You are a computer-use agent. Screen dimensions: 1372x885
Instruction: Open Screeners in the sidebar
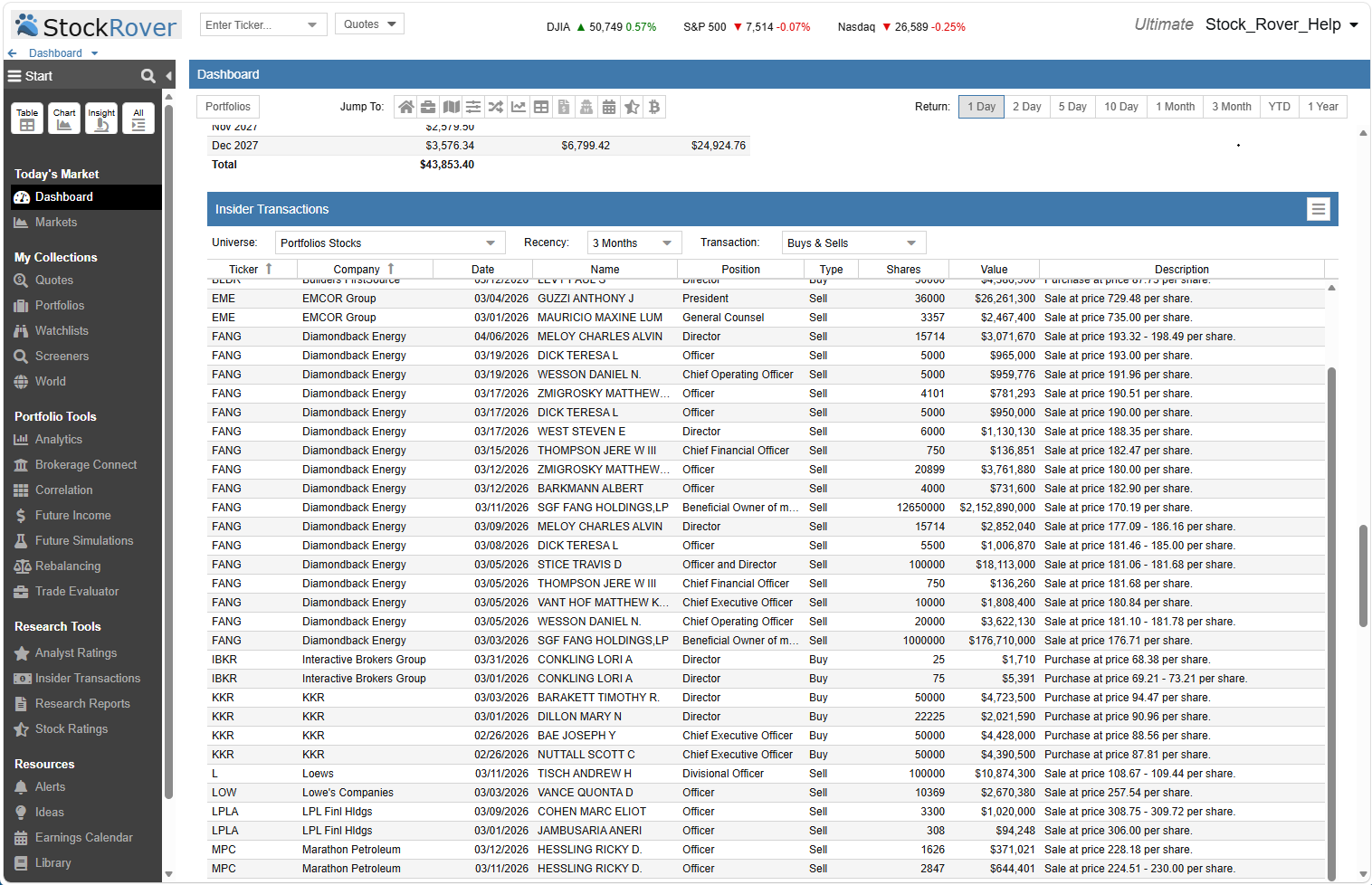[62, 357]
